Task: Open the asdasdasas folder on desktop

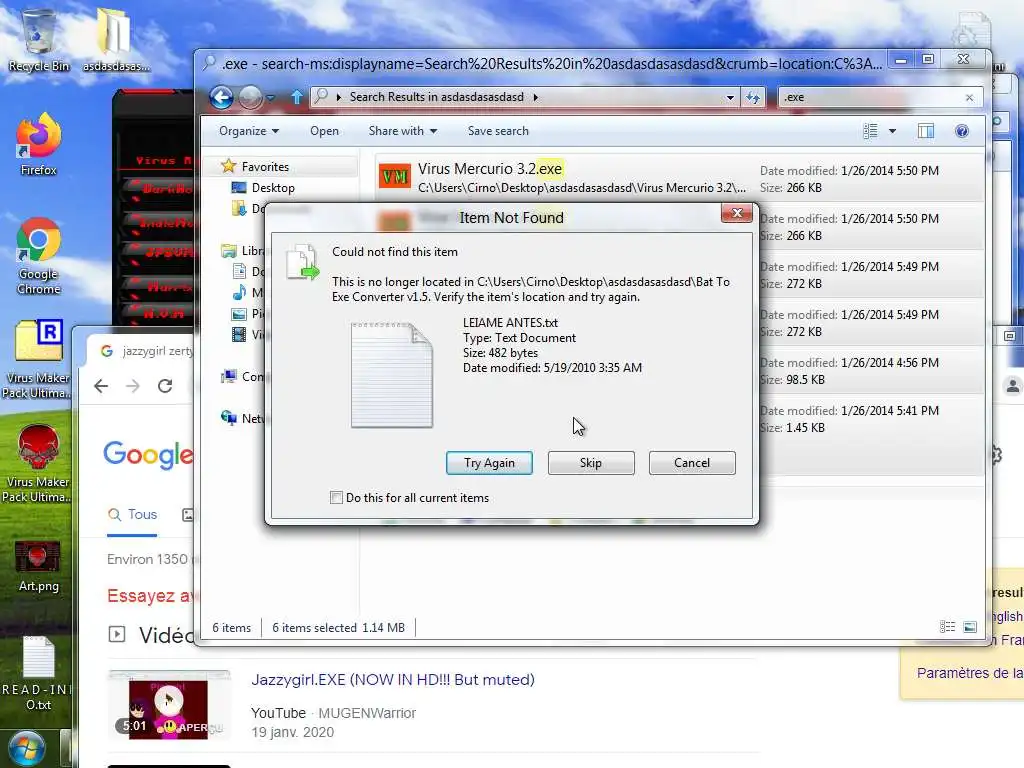Action: (116, 39)
